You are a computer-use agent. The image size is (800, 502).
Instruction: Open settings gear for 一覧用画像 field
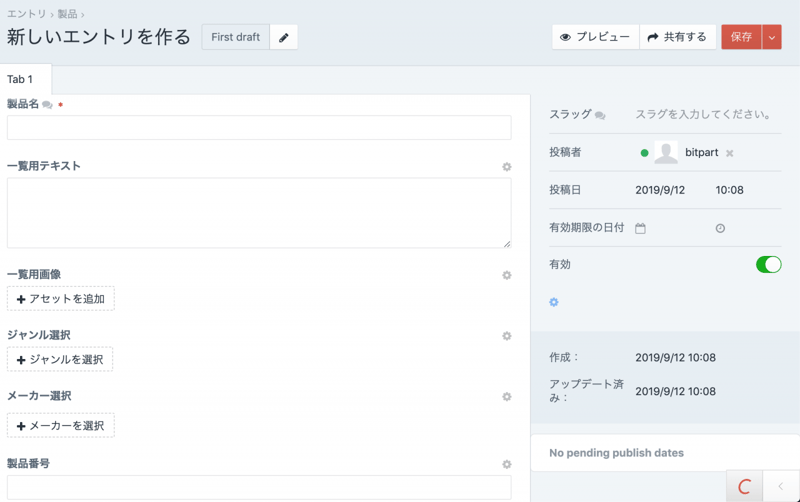(507, 275)
